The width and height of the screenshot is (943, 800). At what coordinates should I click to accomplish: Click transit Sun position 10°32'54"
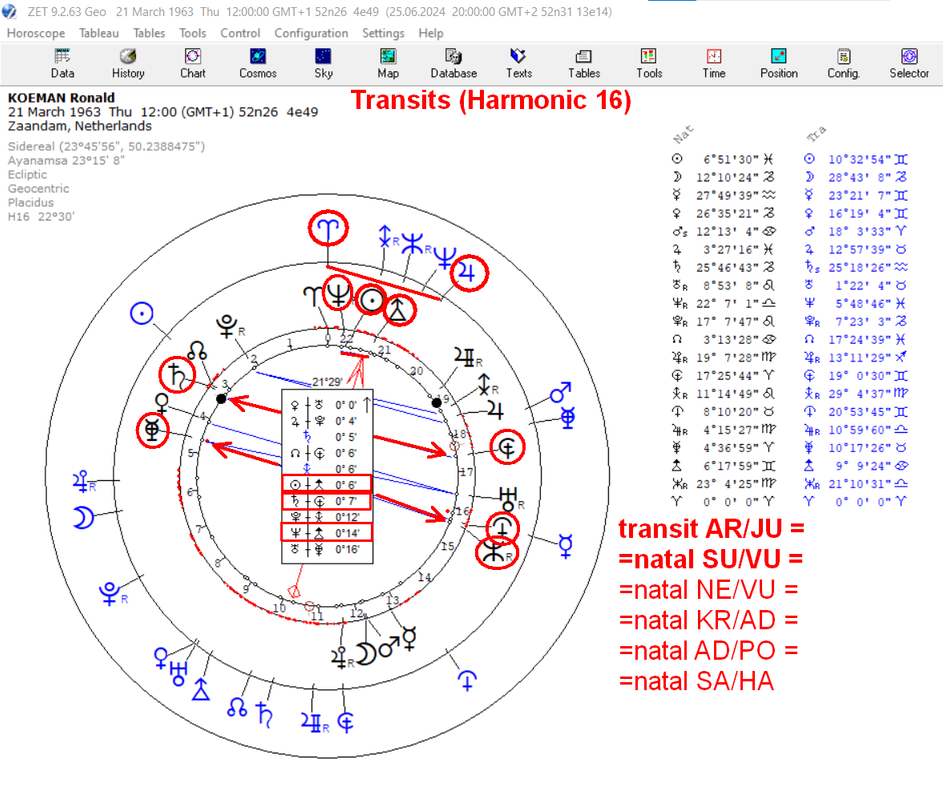[859, 159]
